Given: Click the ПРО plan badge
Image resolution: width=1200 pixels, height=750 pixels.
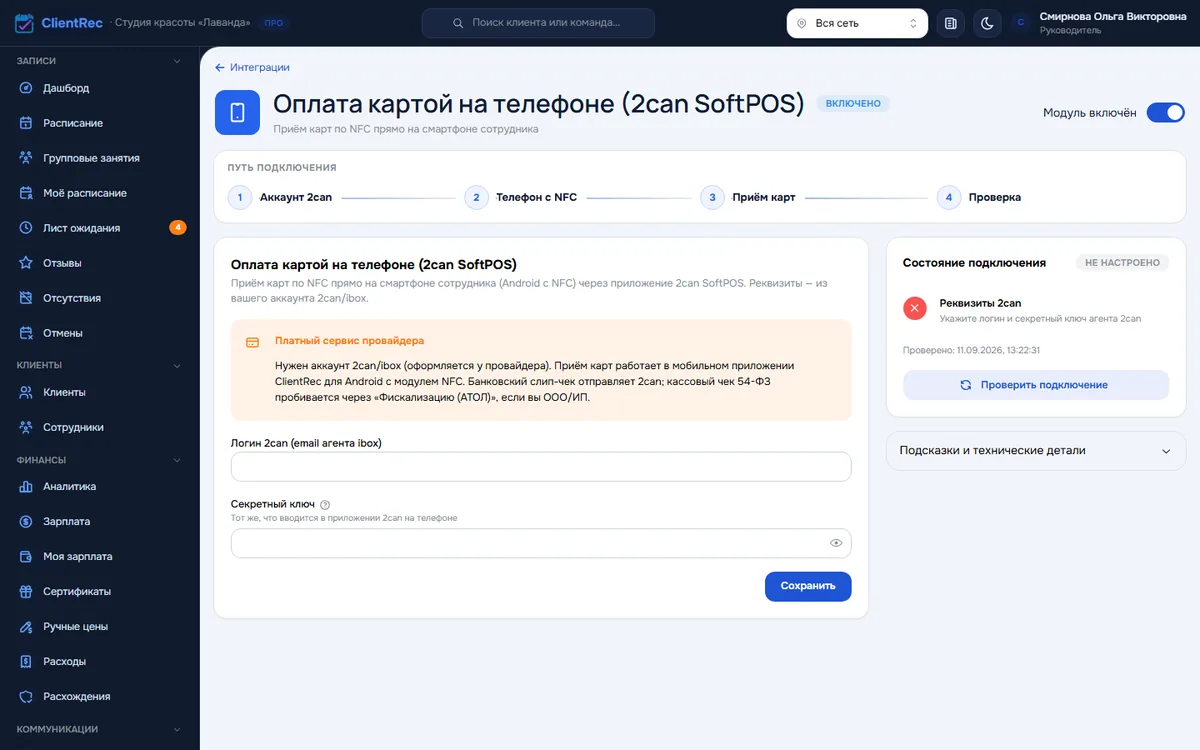Looking at the screenshot, I should point(272,23).
